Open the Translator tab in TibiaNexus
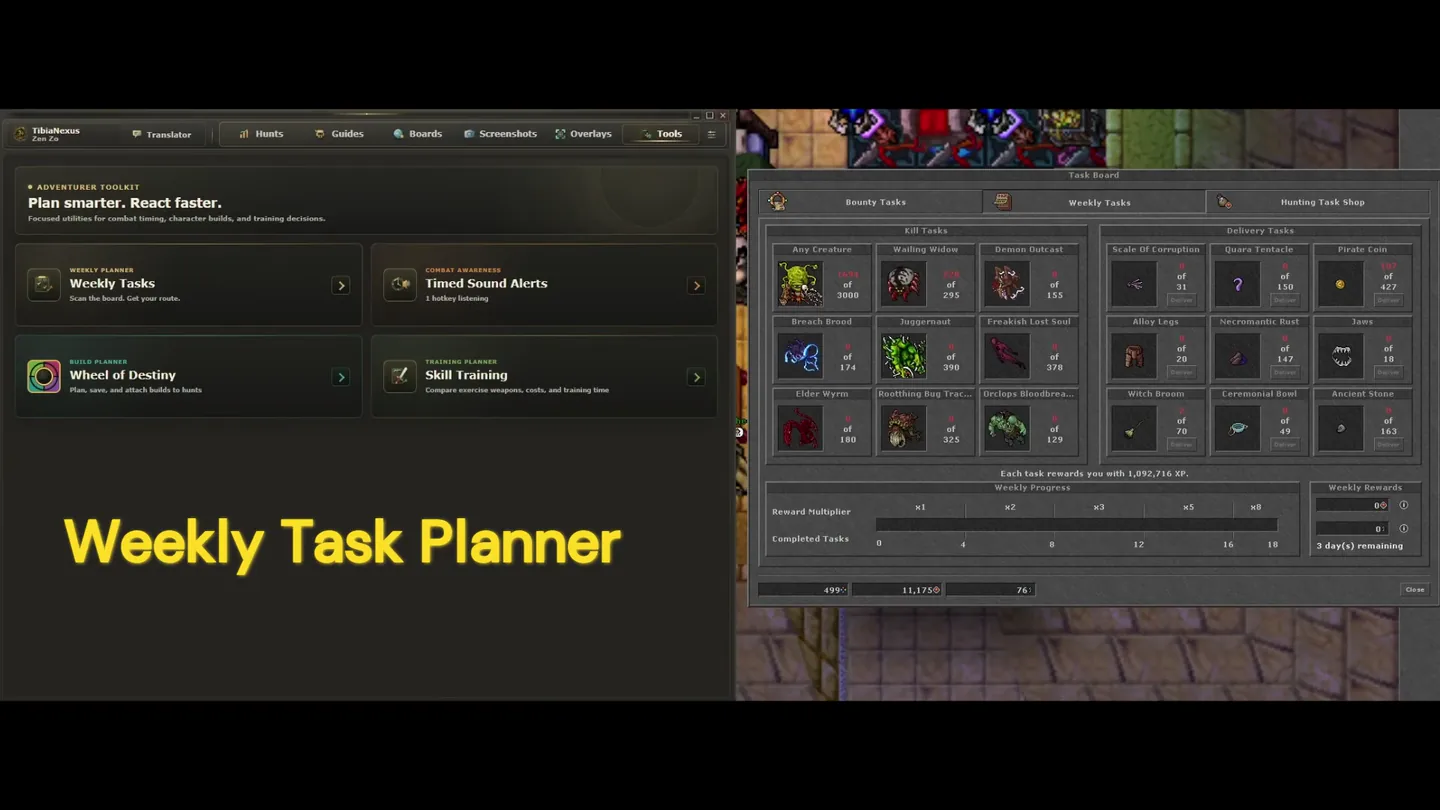This screenshot has width=1440, height=810. point(162,134)
